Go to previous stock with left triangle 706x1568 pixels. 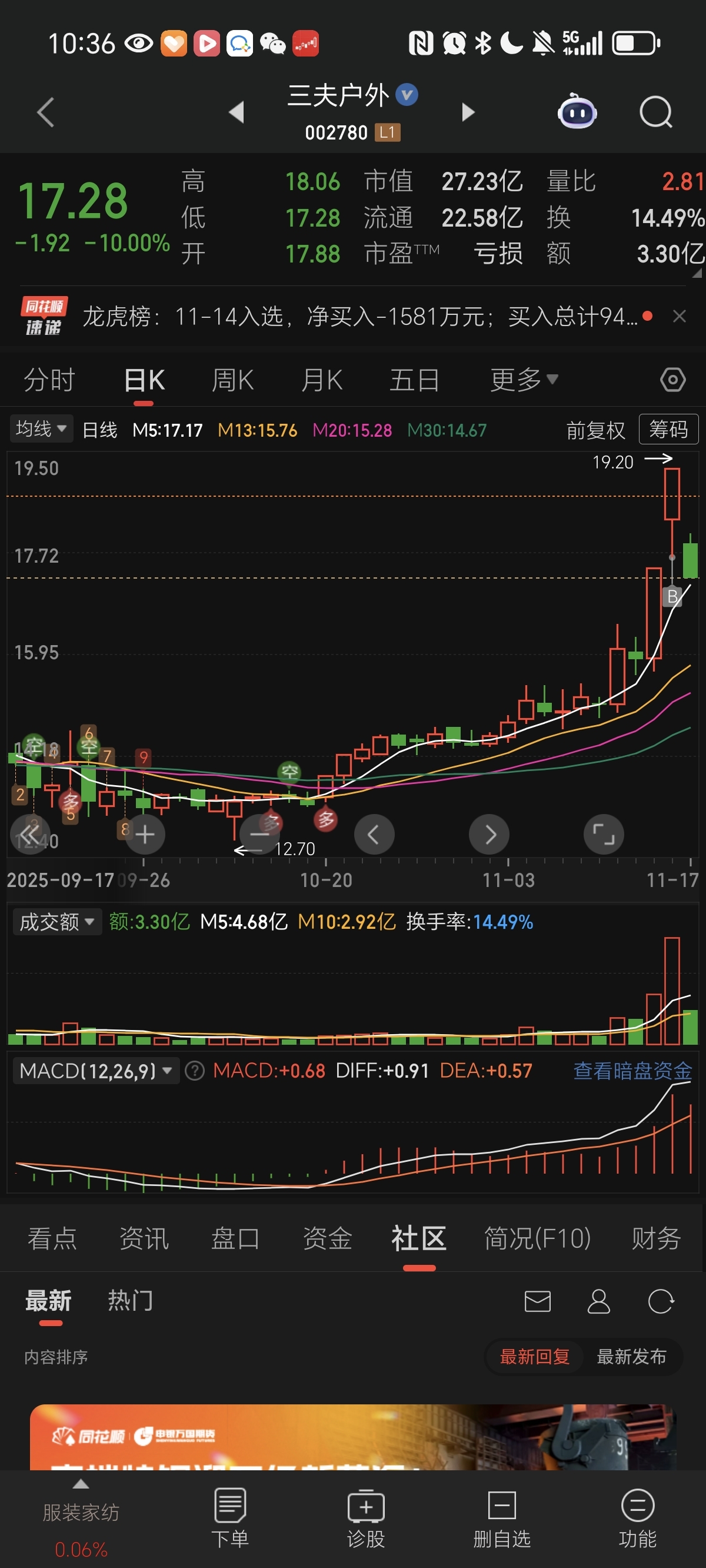[236, 112]
